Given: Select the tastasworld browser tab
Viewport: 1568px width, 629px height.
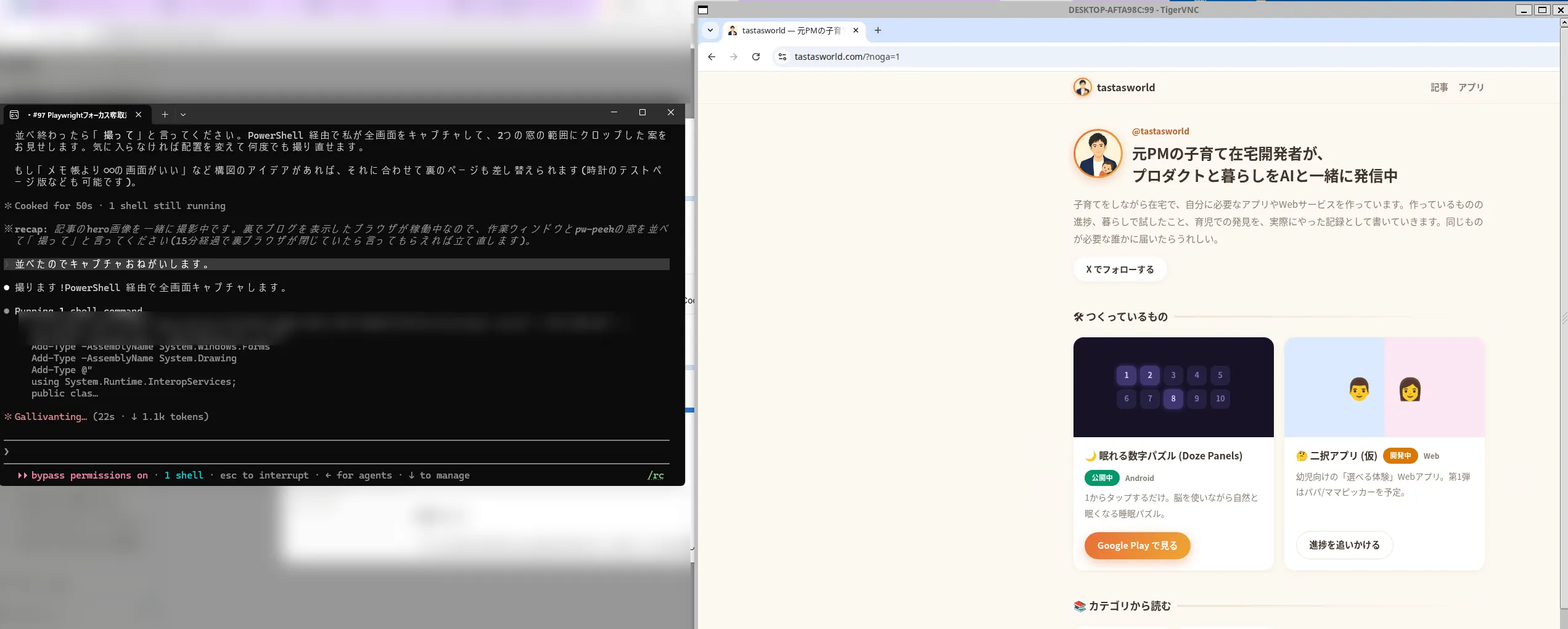Looking at the screenshot, I should (x=793, y=30).
